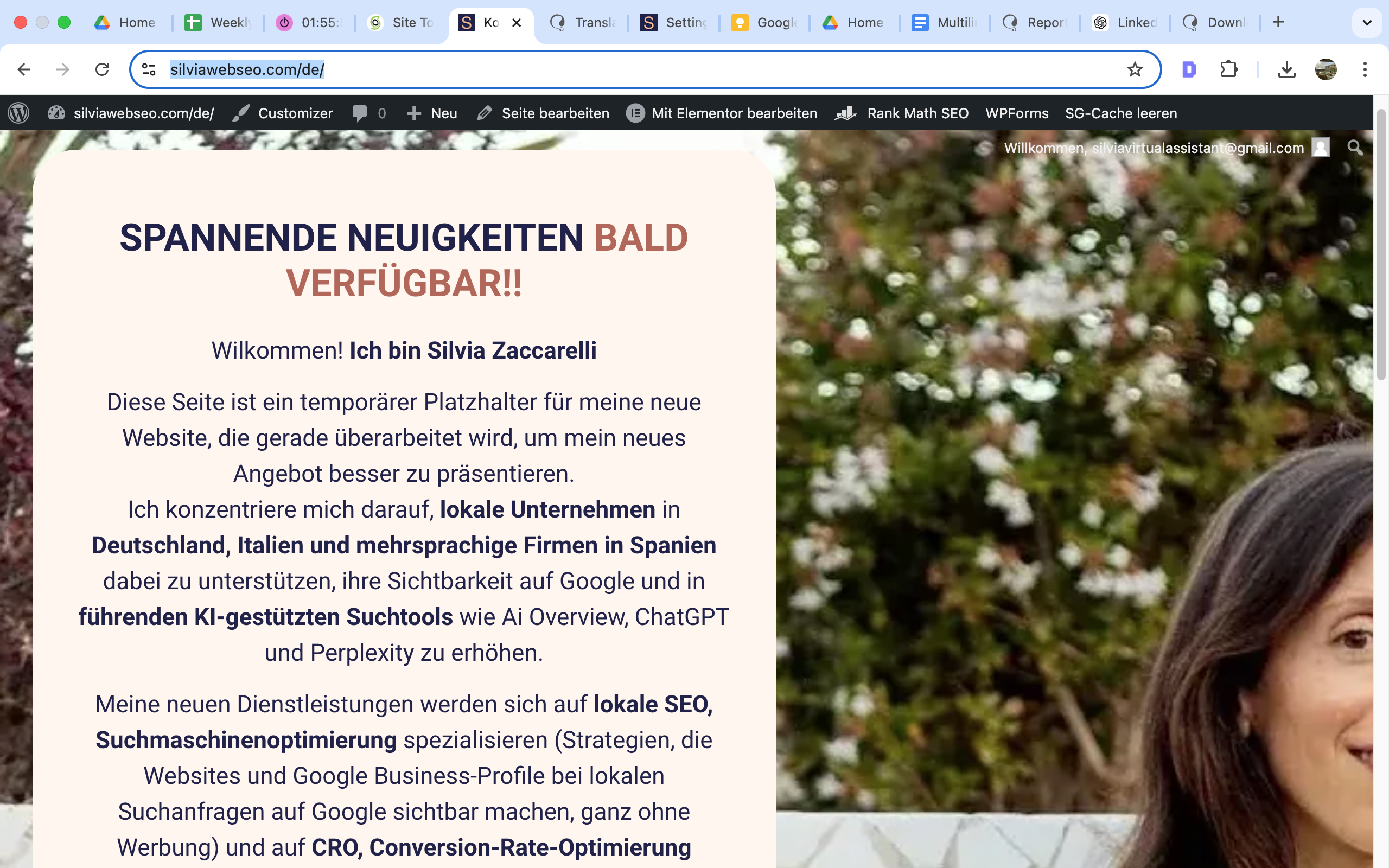Image resolution: width=1389 pixels, height=868 pixels.
Task: Click the Rank Math SEO chart icon
Action: pos(845,113)
